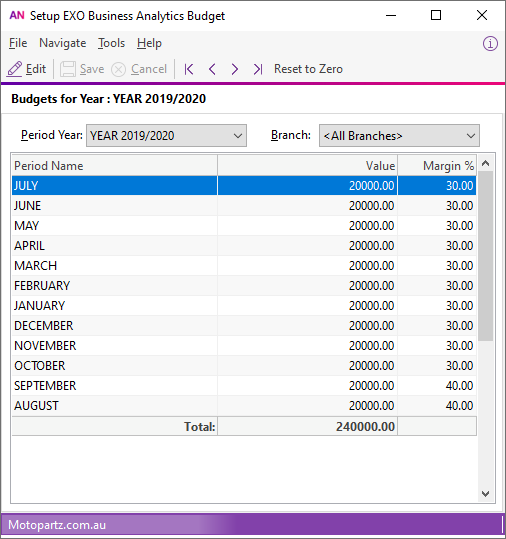Jump to the last record arrow

pyautogui.click(x=258, y=69)
